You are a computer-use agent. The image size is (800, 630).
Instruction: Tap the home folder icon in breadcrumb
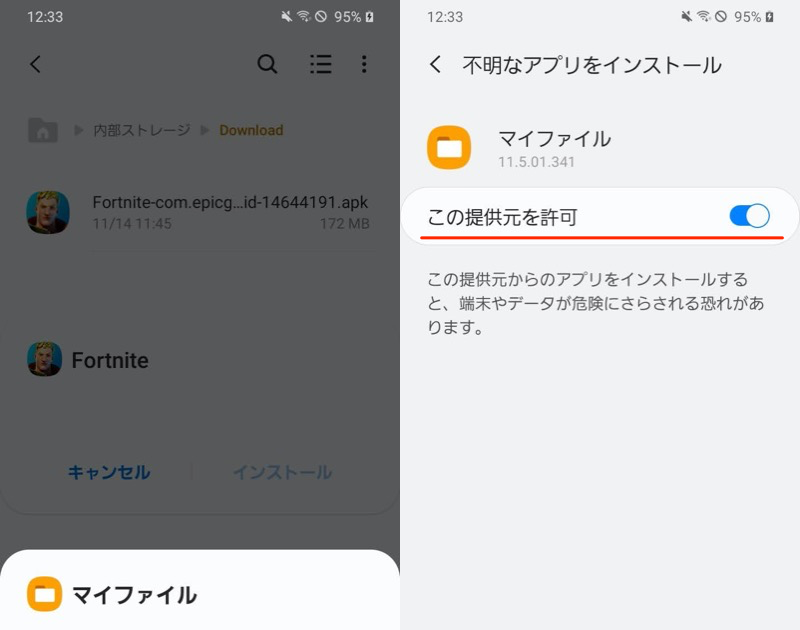[42, 130]
